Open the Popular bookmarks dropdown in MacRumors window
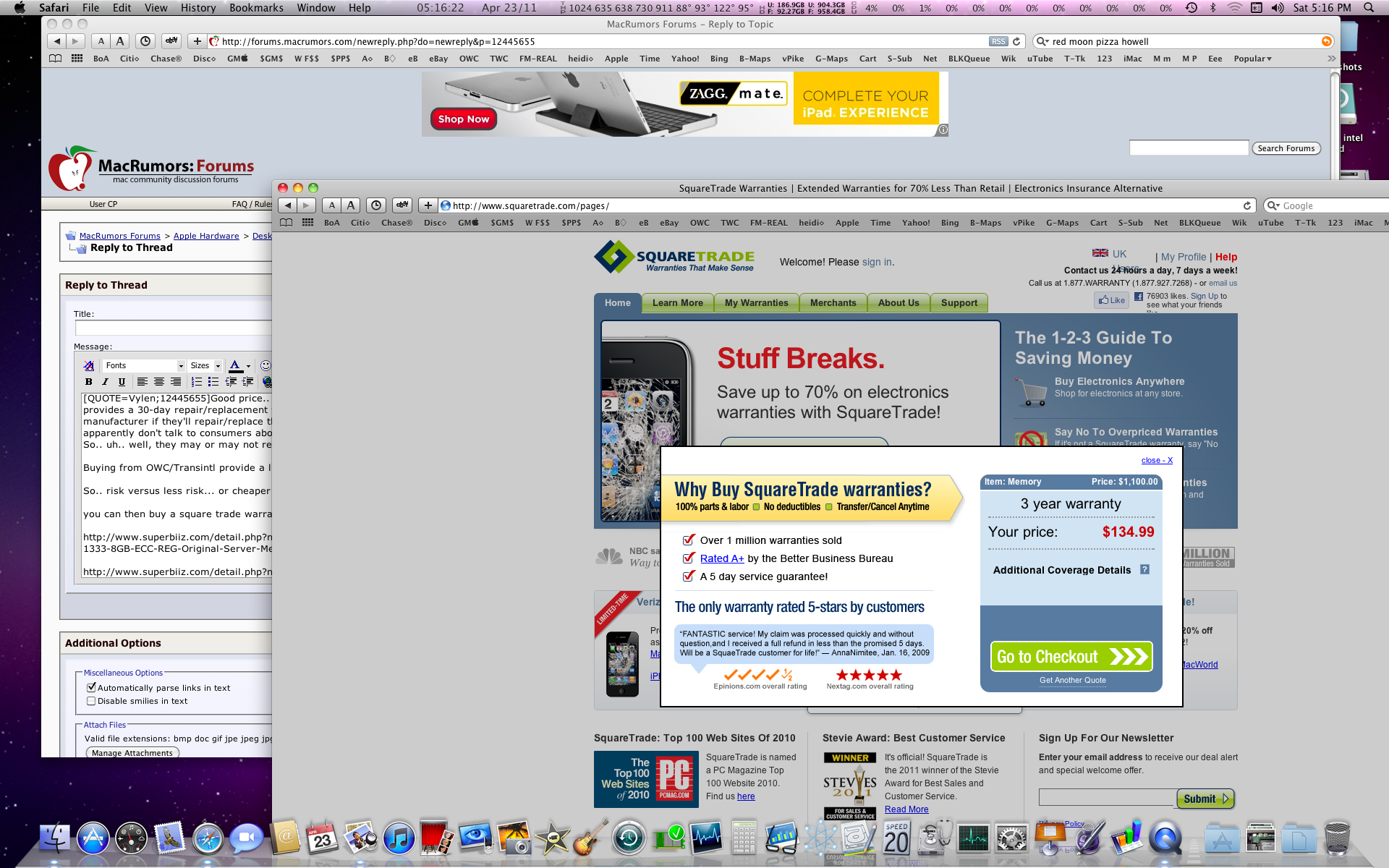The width and height of the screenshot is (1389, 868). 1252,59
